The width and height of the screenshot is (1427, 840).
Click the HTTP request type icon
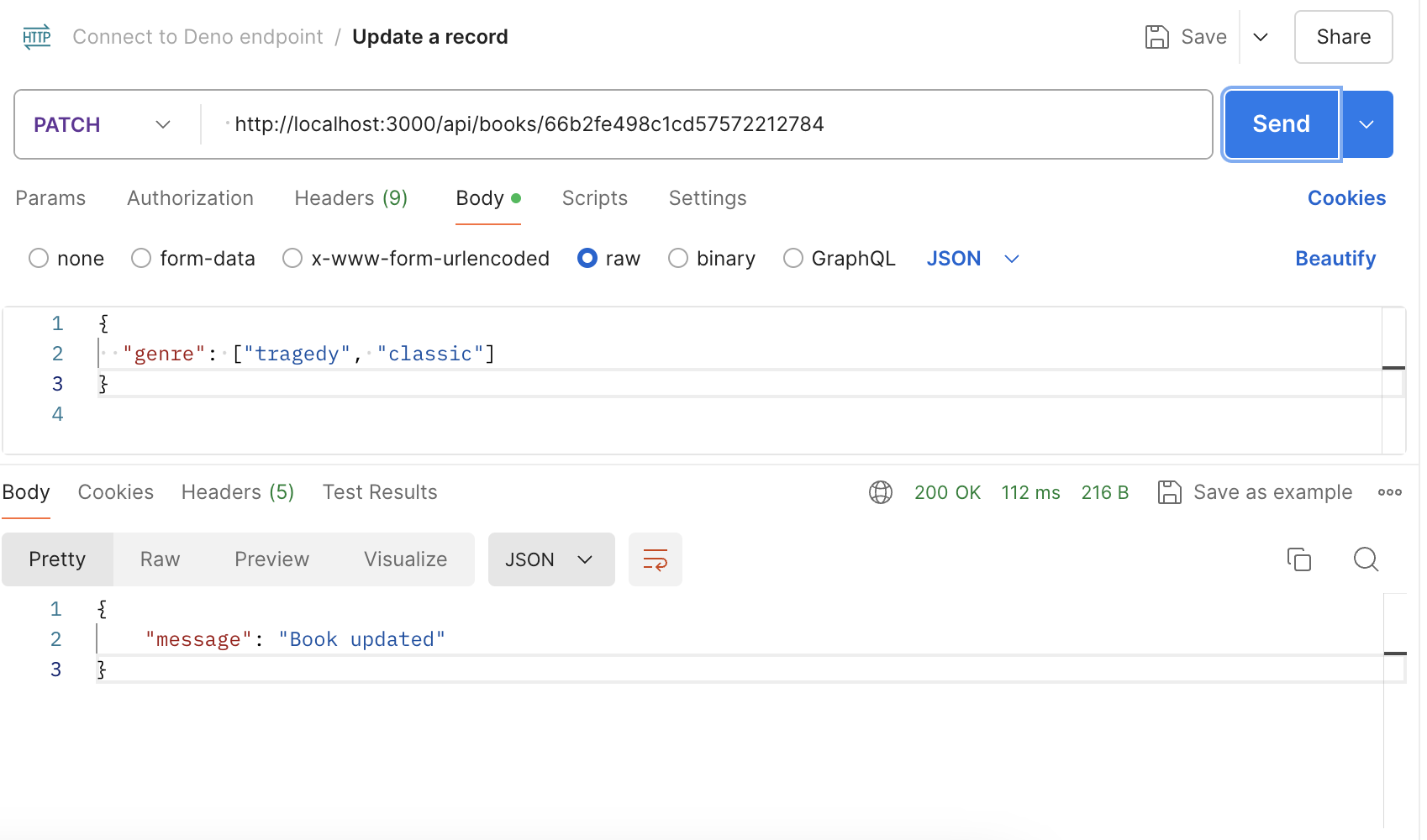pos(36,36)
